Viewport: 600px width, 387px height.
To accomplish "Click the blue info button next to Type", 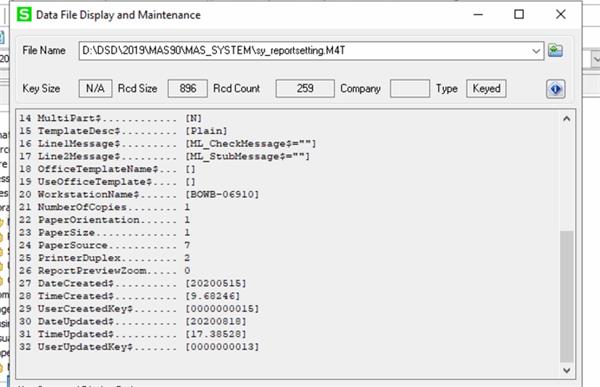I will click(x=556, y=89).
